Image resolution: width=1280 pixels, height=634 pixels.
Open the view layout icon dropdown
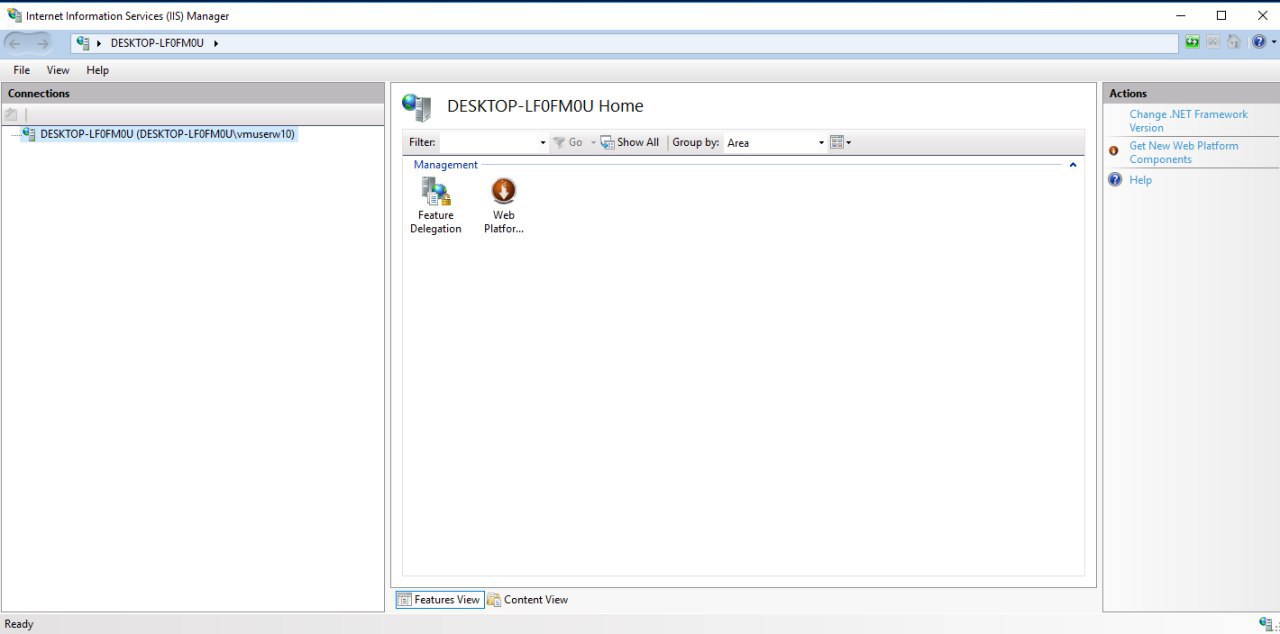coord(841,143)
